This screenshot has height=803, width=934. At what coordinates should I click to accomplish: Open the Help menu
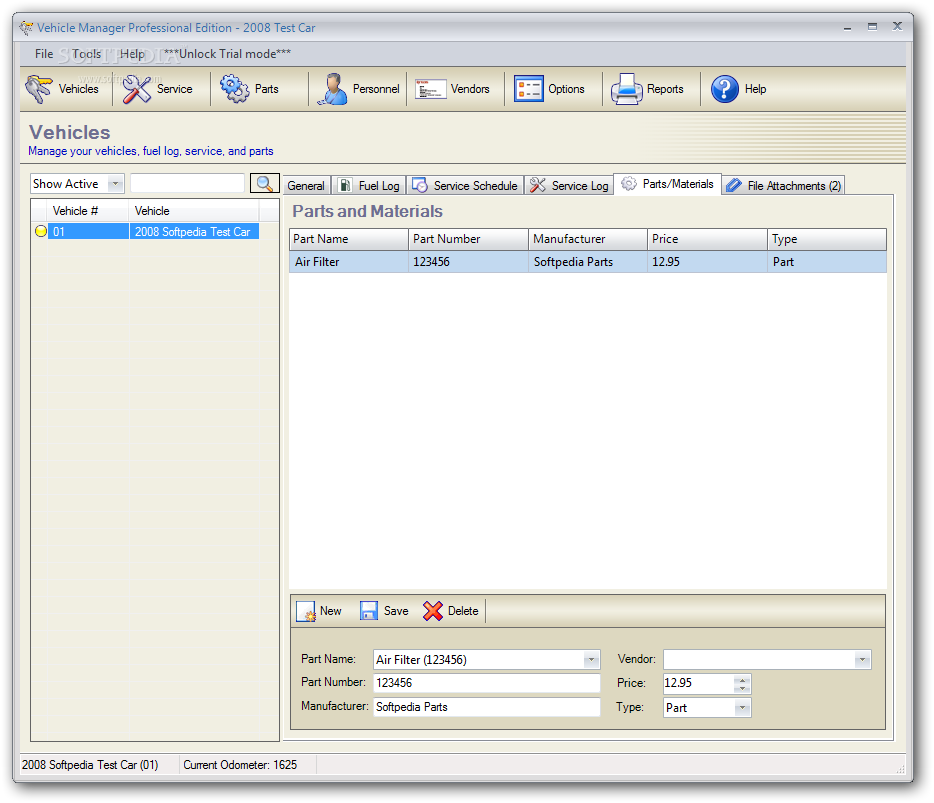click(x=132, y=54)
